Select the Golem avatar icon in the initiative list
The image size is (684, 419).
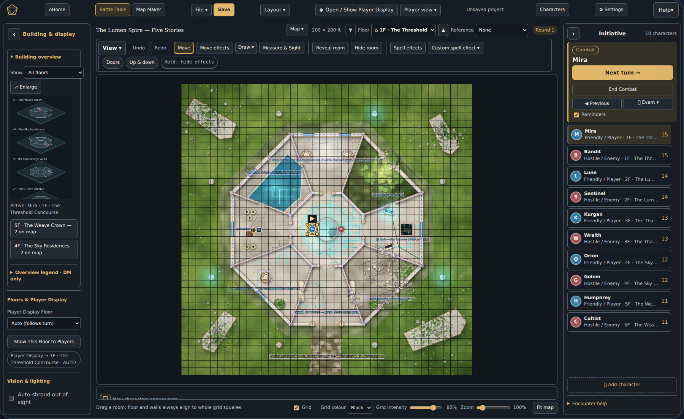click(576, 280)
